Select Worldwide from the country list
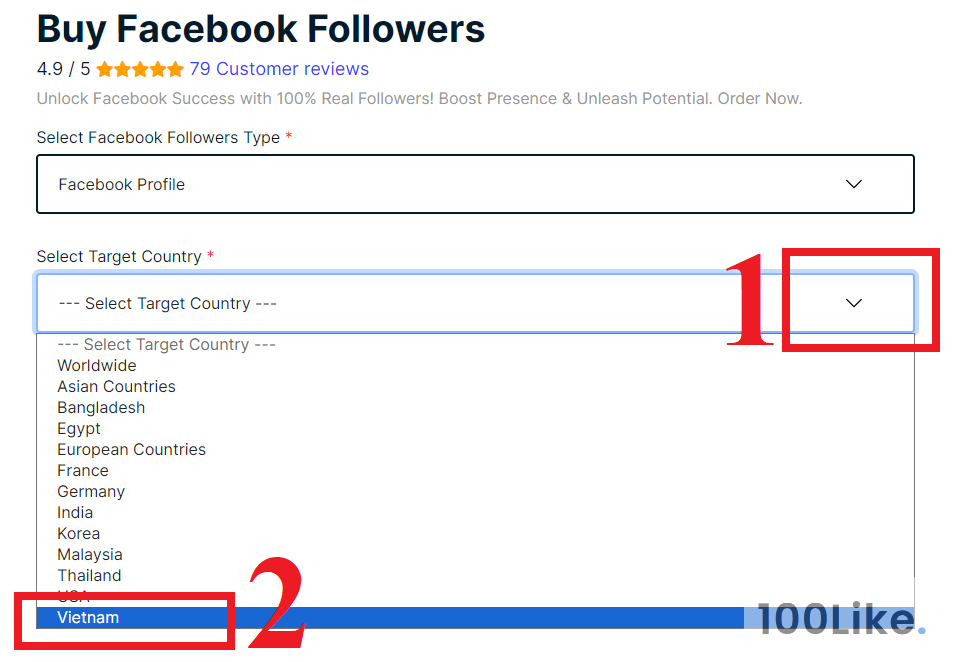The image size is (954, 662). point(97,366)
